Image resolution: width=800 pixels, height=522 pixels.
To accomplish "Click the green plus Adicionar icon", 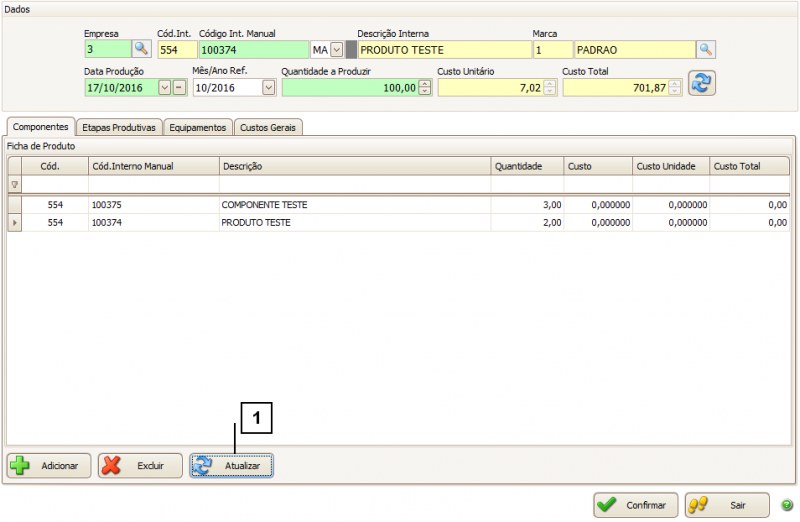I will (x=20, y=466).
